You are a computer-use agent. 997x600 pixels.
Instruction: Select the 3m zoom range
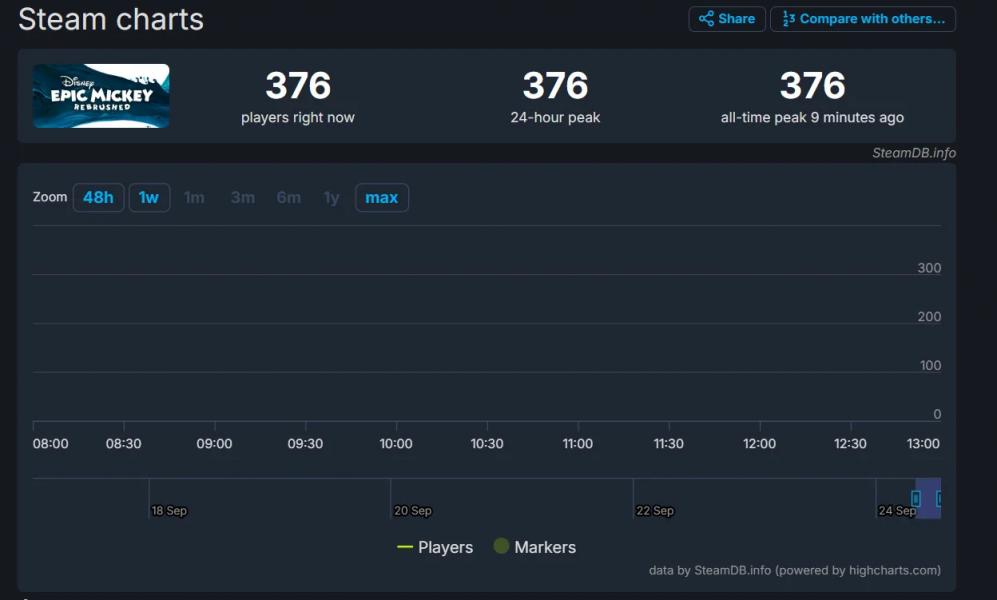point(243,198)
